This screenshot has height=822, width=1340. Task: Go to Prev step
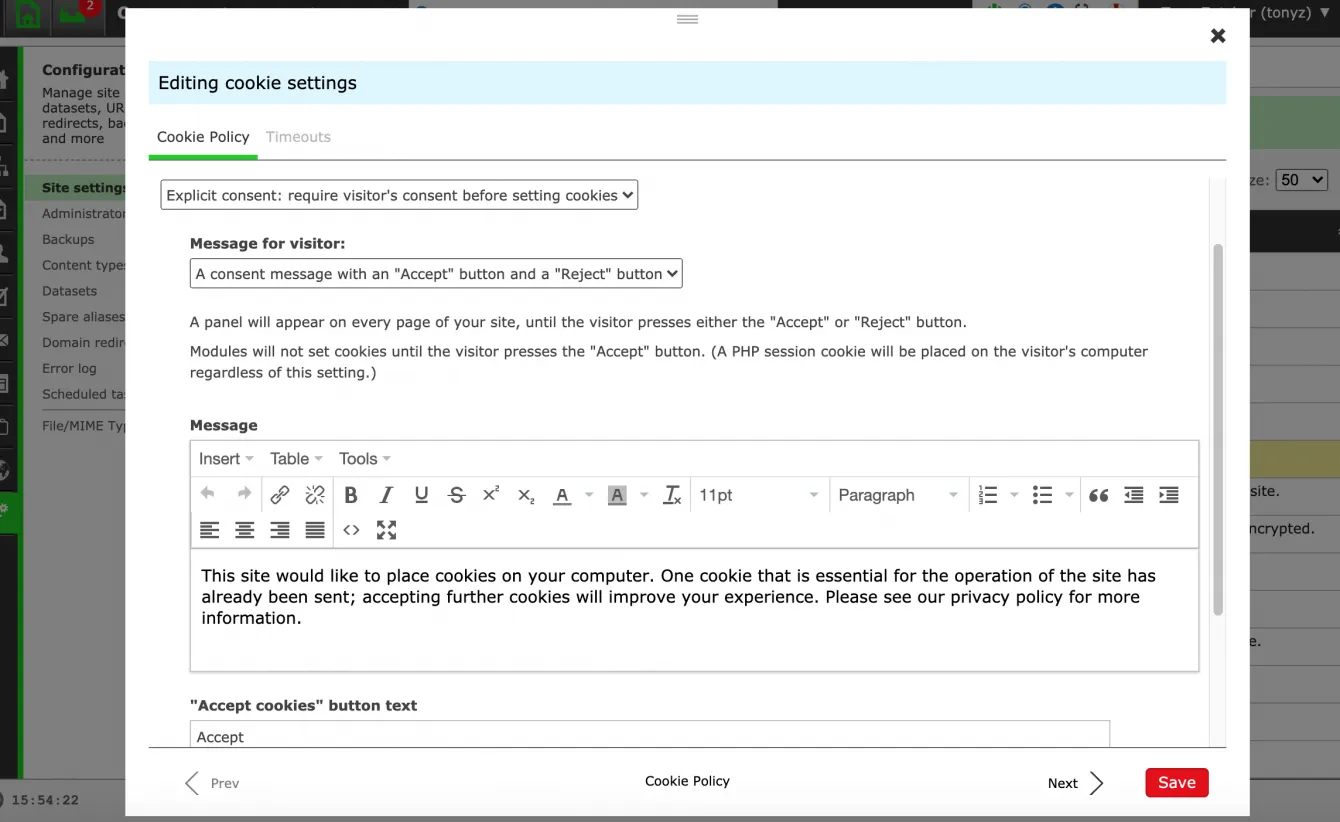pos(212,783)
